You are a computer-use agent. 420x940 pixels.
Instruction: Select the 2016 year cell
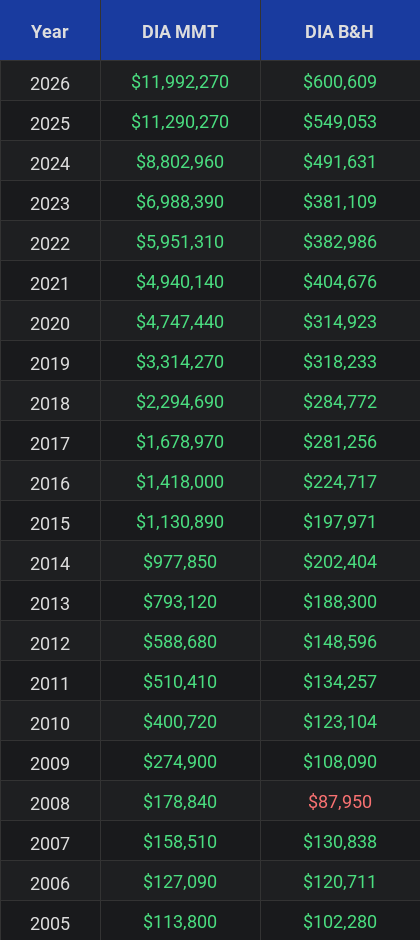click(50, 482)
